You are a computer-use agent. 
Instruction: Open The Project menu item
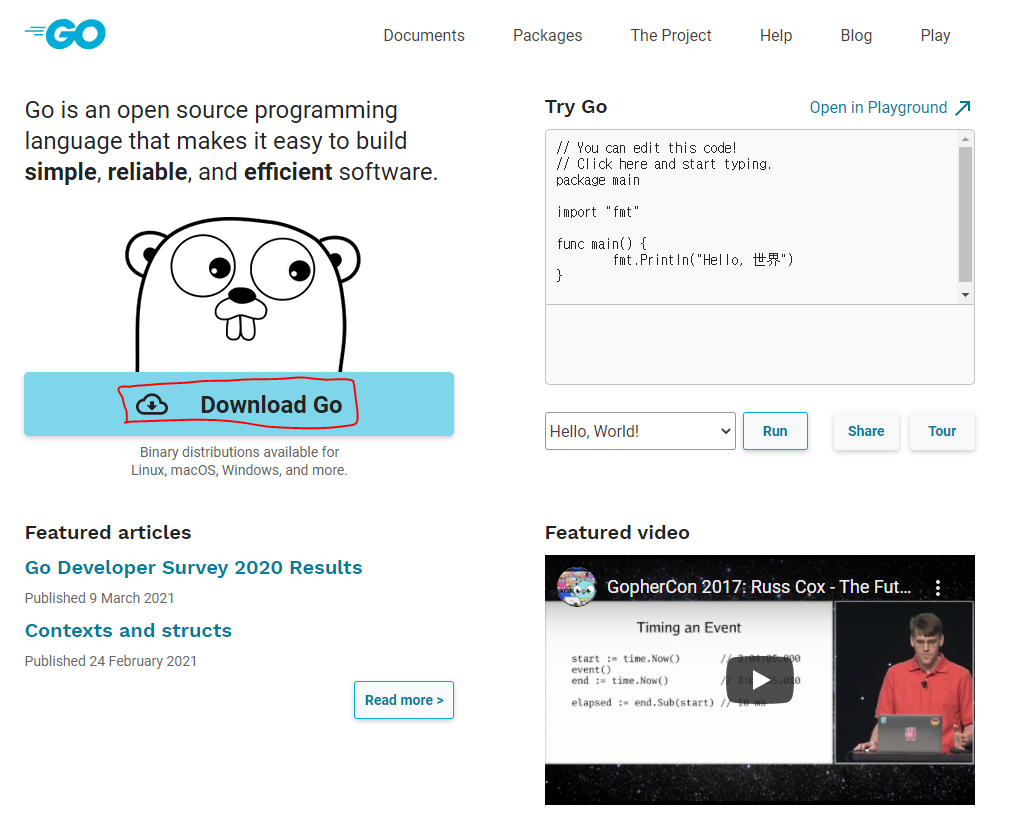click(x=671, y=35)
